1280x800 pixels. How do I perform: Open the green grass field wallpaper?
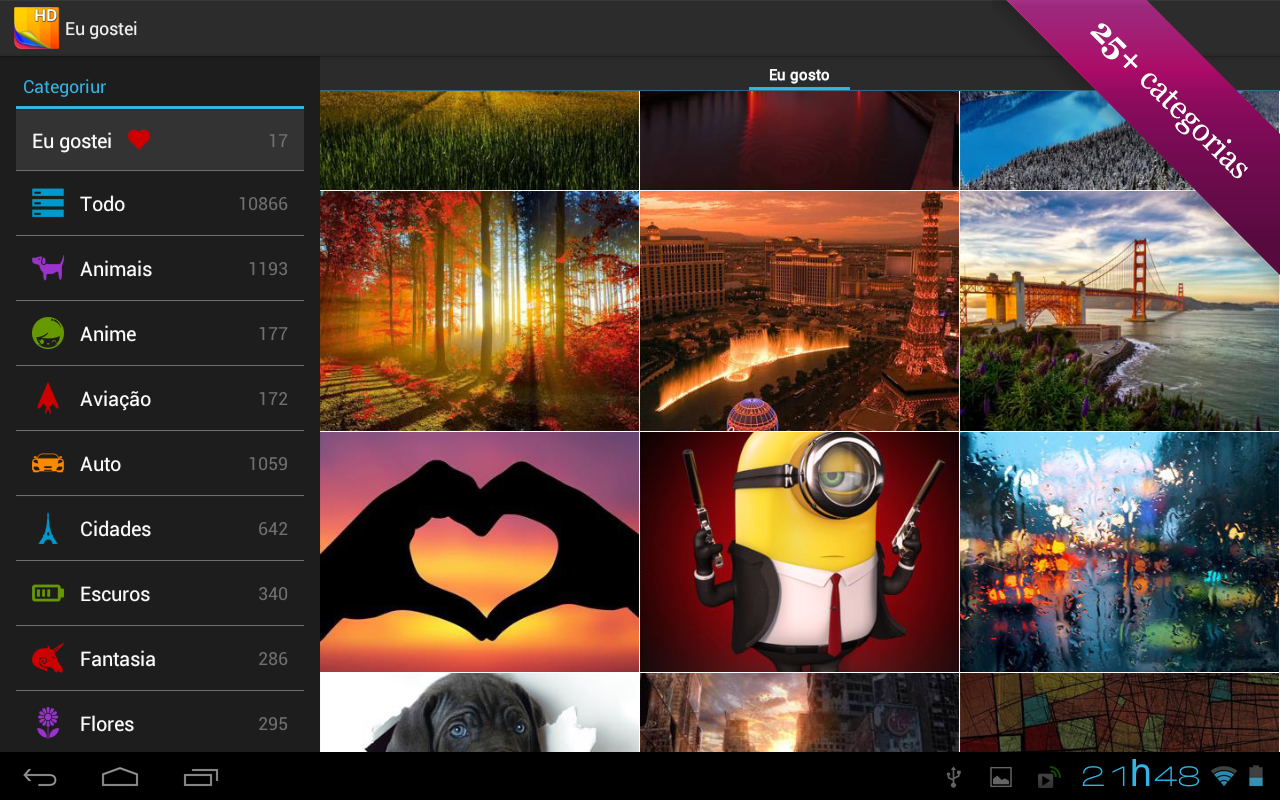[479, 140]
